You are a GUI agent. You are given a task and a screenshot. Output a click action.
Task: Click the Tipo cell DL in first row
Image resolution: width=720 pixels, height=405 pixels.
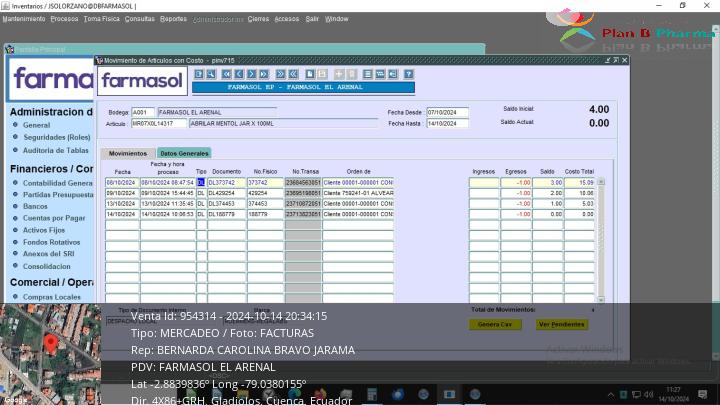201,183
